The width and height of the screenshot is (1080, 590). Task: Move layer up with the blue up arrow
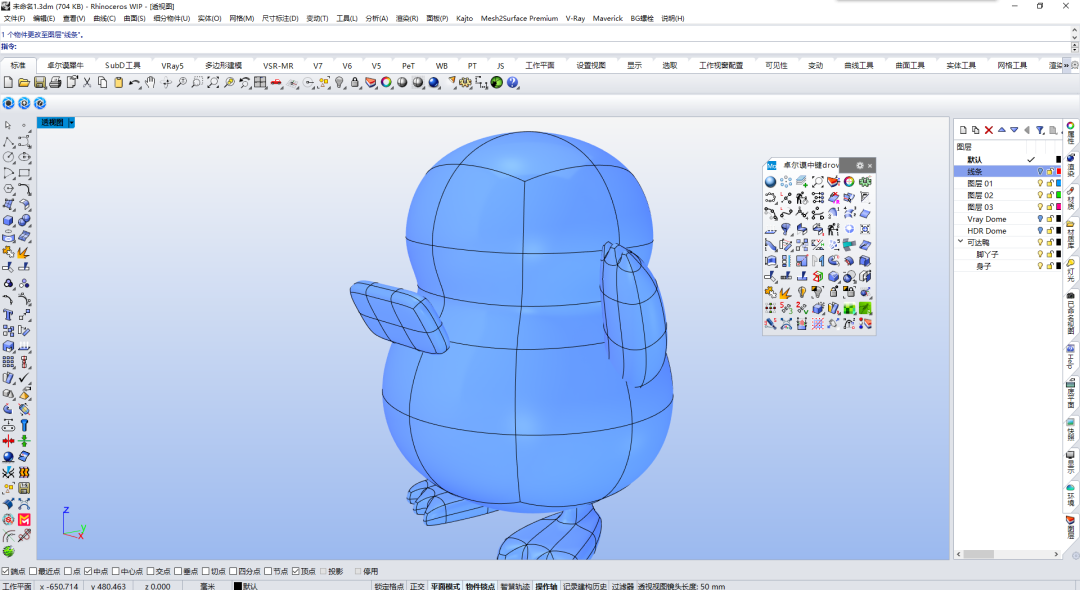(x=1001, y=130)
